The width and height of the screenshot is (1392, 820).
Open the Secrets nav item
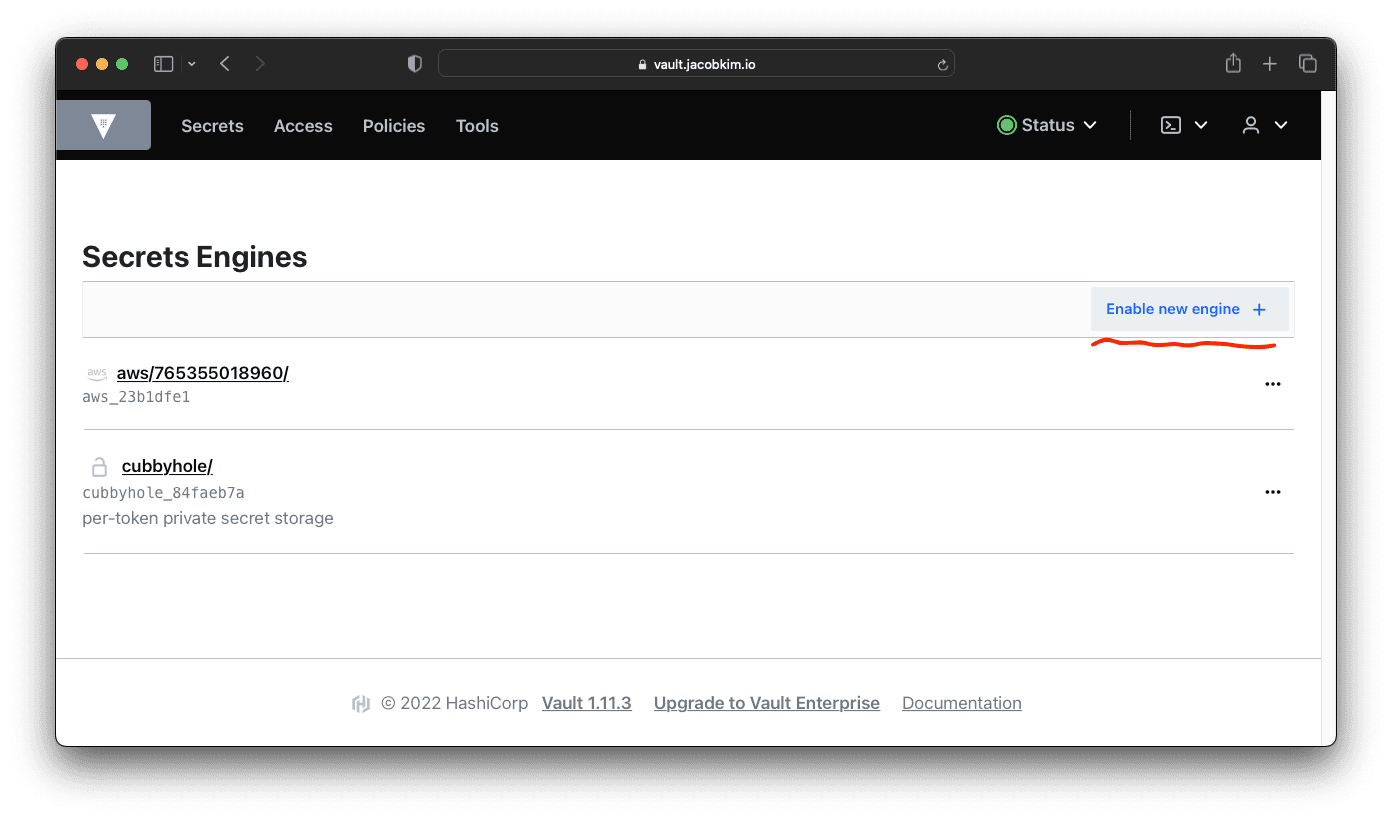212,126
